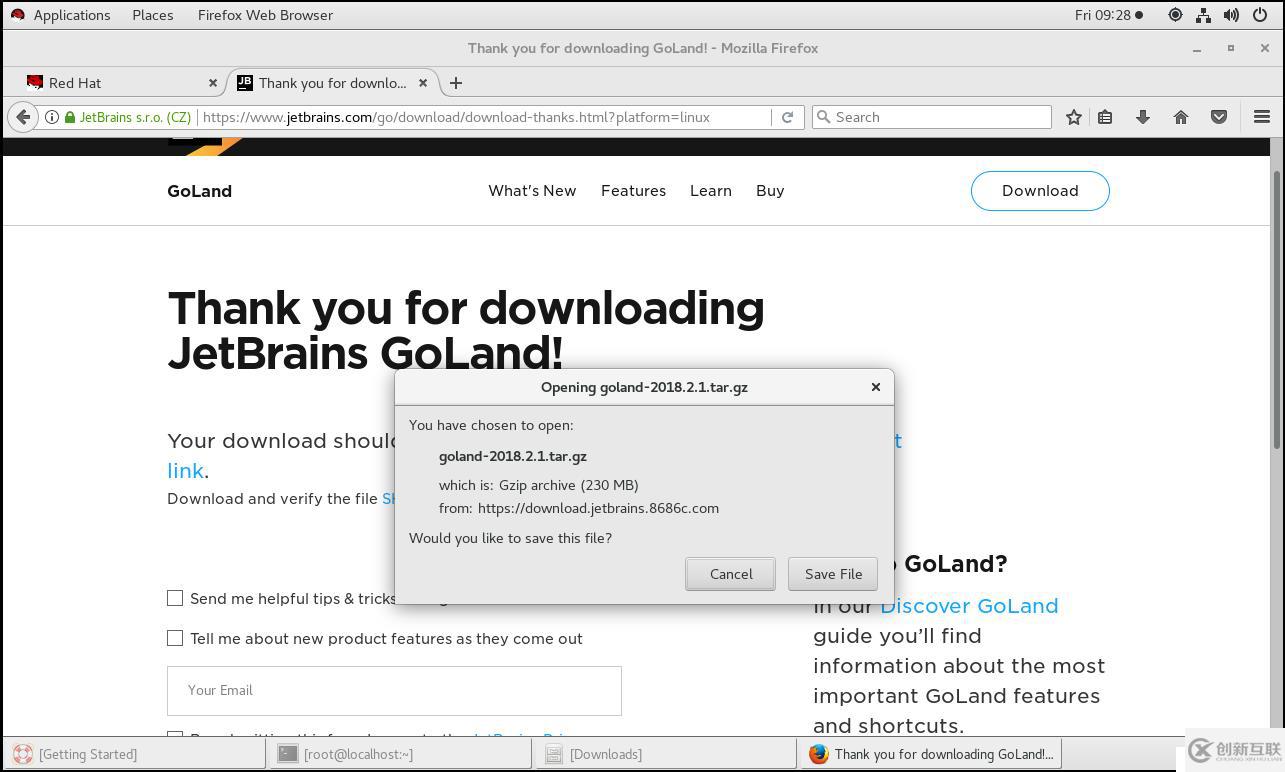The width and height of the screenshot is (1285, 772).
Task: Close the Opening goland dialog
Action: tap(876, 387)
